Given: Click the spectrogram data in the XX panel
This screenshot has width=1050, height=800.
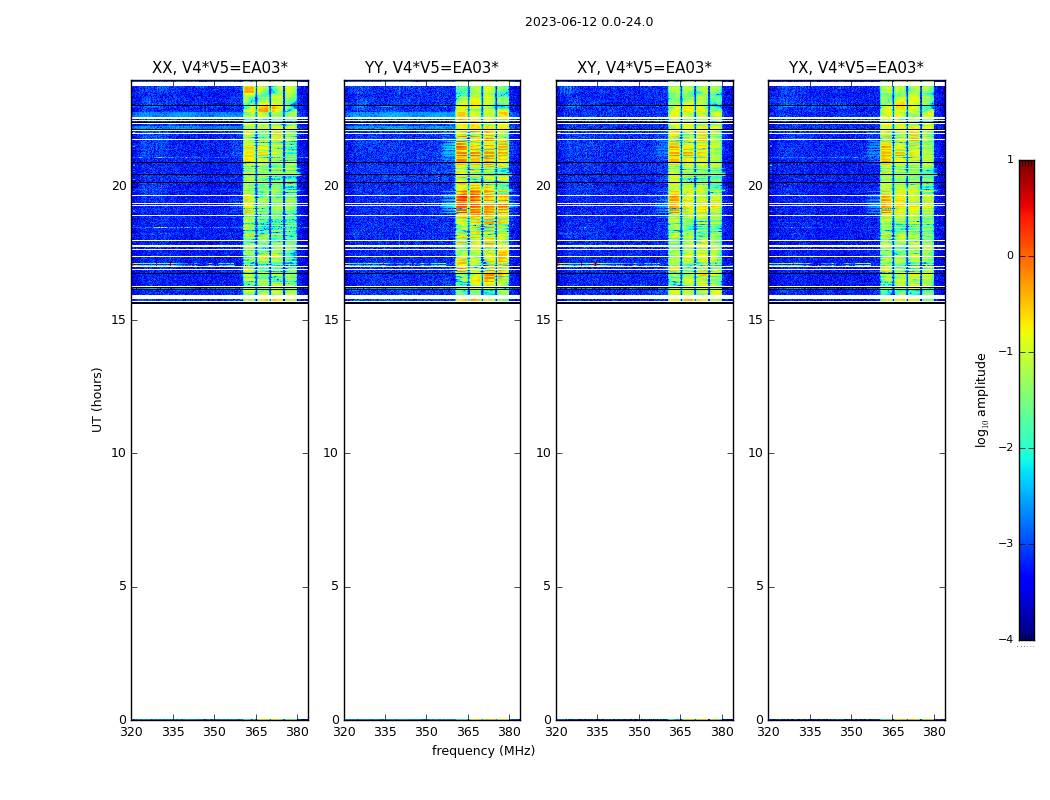Looking at the screenshot, I should [220, 191].
